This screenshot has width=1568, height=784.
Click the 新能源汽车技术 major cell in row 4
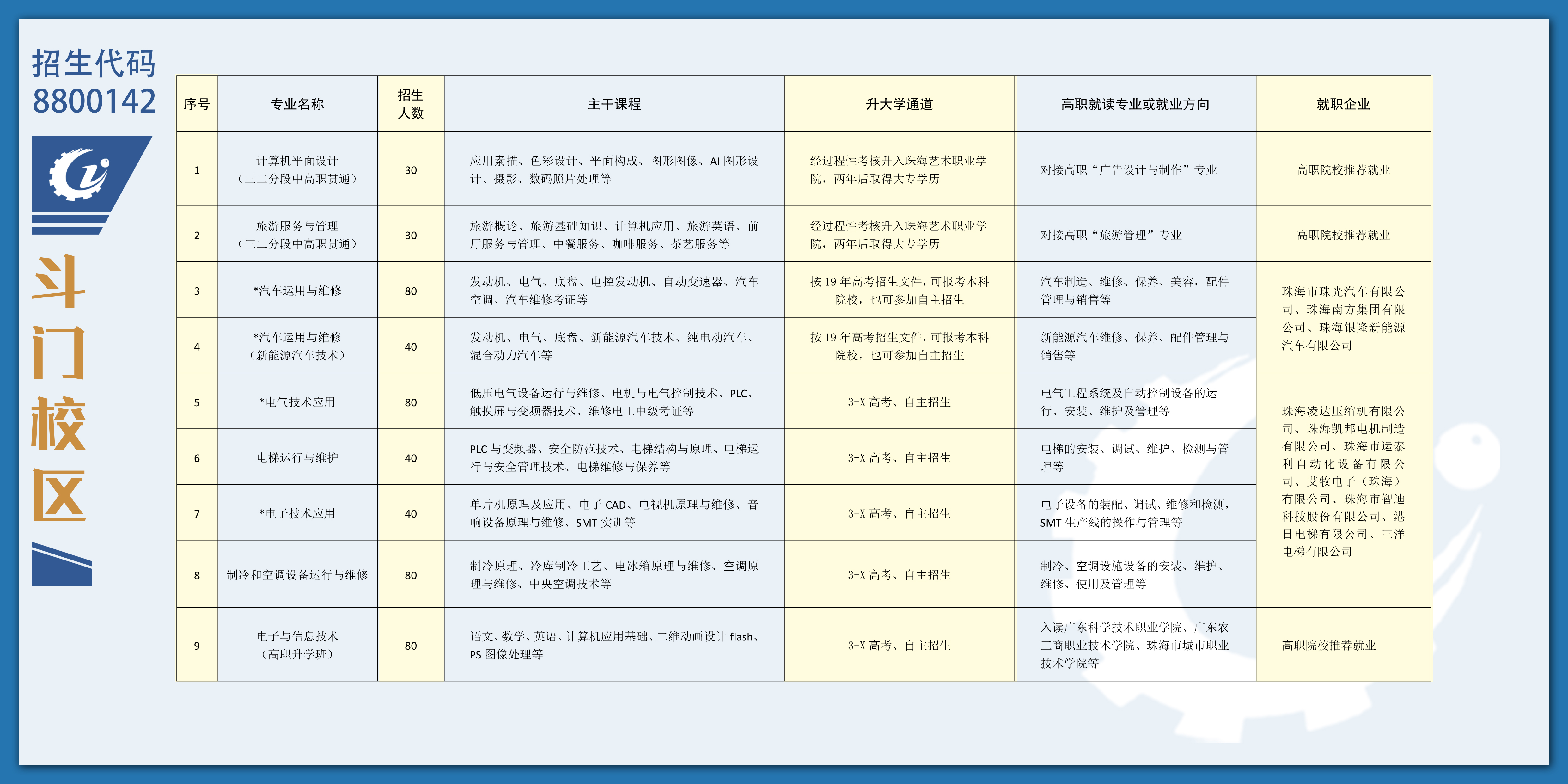tap(297, 346)
